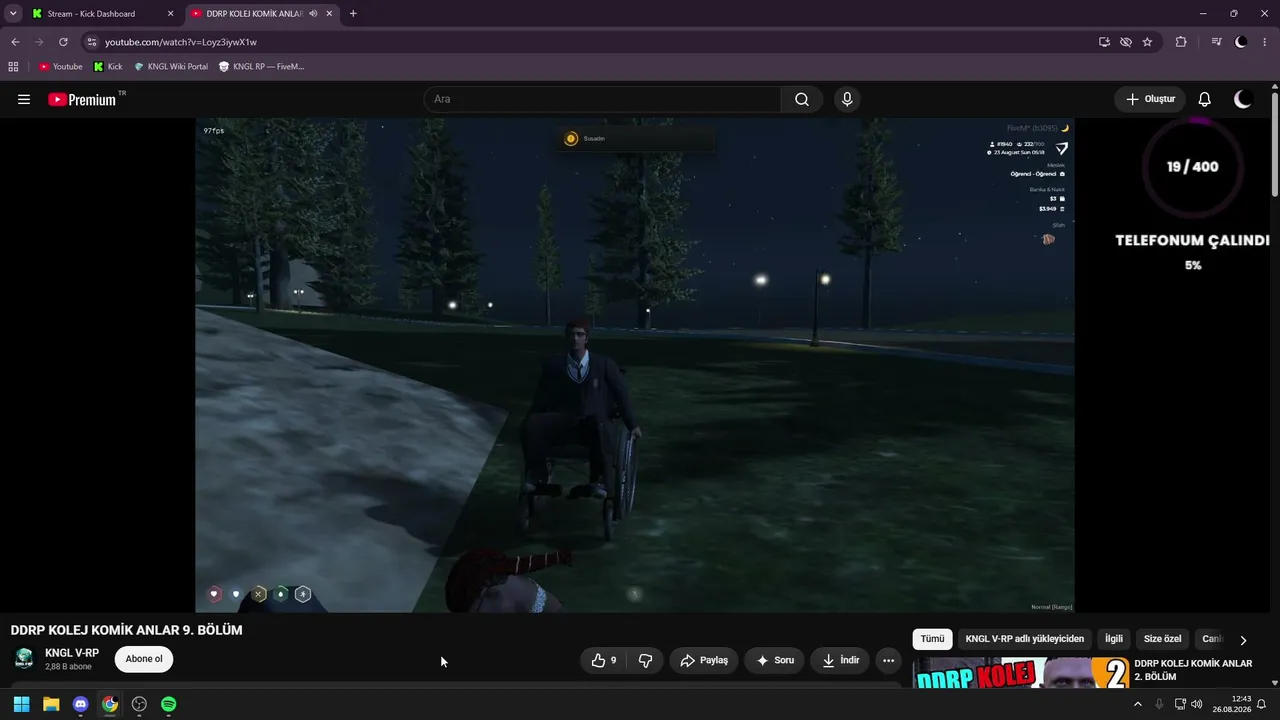Click the Ara search field
Image resolution: width=1280 pixels, height=720 pixels.
(602, 99)
